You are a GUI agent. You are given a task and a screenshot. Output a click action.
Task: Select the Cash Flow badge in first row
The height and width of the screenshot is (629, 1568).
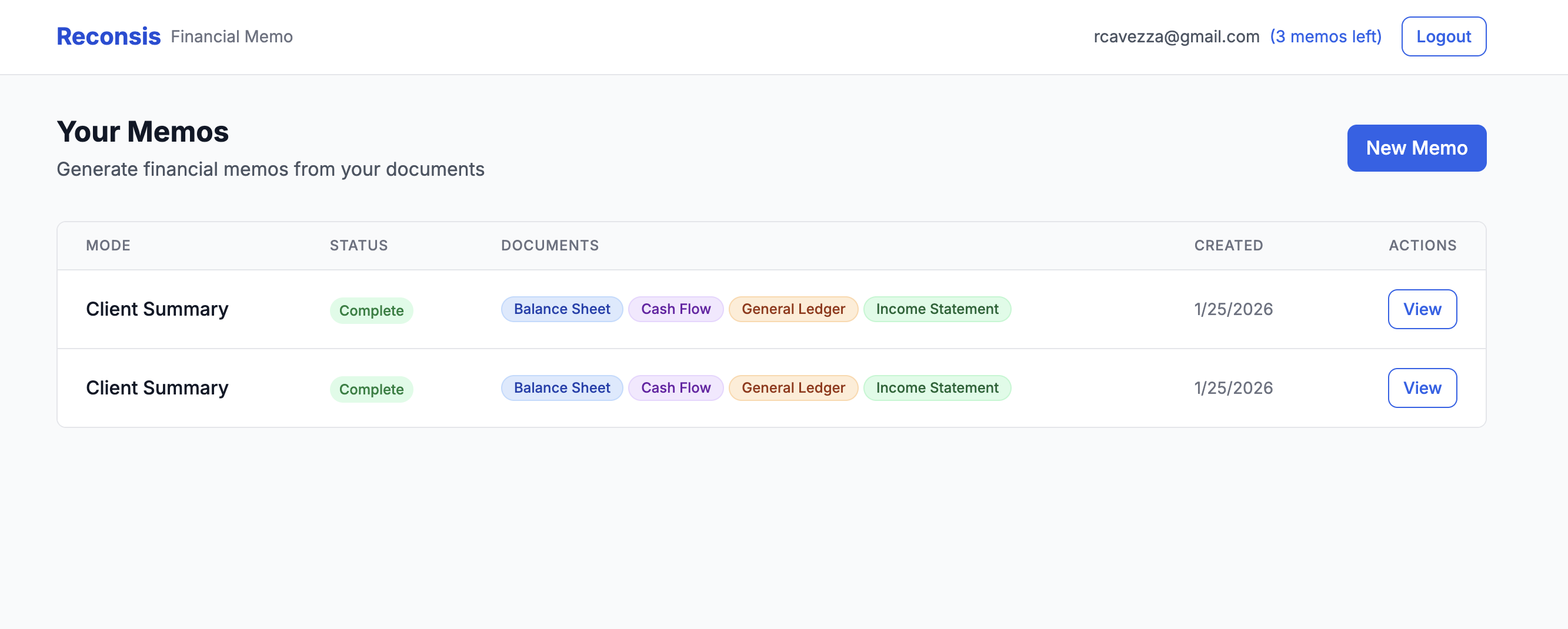676,309
